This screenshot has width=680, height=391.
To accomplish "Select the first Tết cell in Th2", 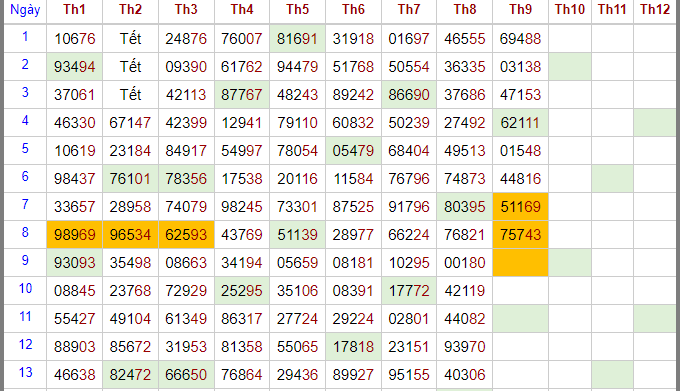I will coord(130,39).
